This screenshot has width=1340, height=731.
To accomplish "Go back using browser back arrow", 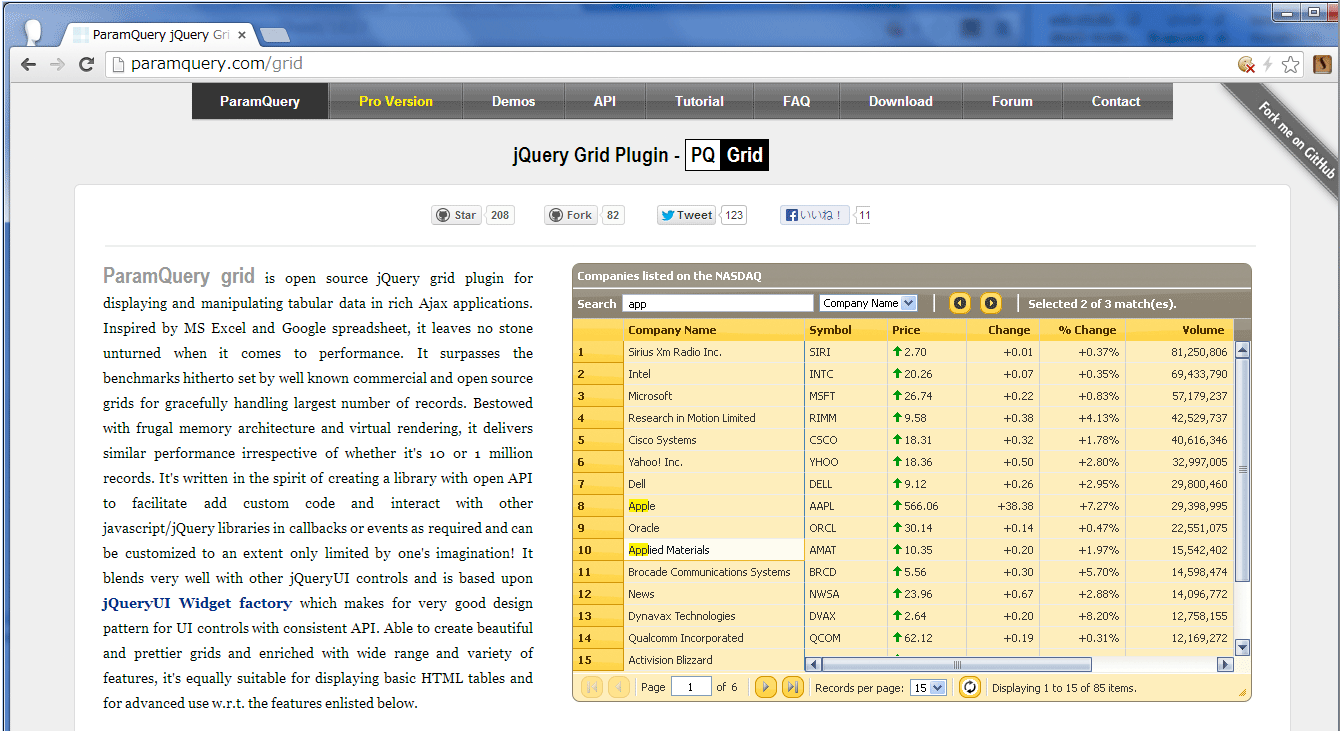I will (28, 64).
